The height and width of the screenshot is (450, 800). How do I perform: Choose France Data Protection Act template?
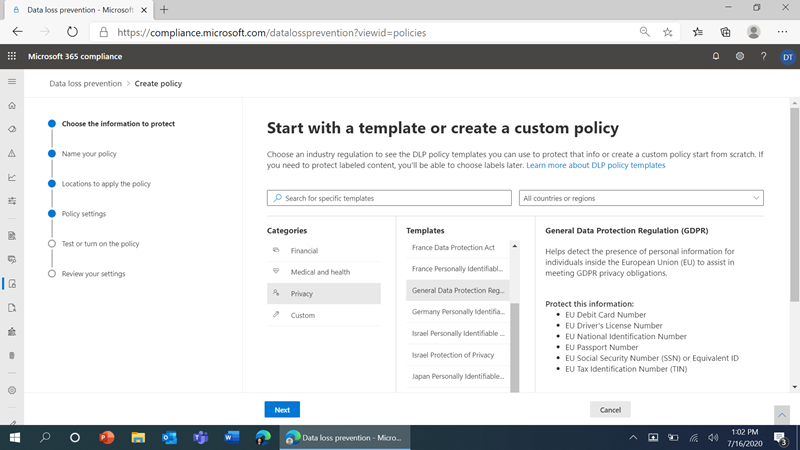(458, 247)
